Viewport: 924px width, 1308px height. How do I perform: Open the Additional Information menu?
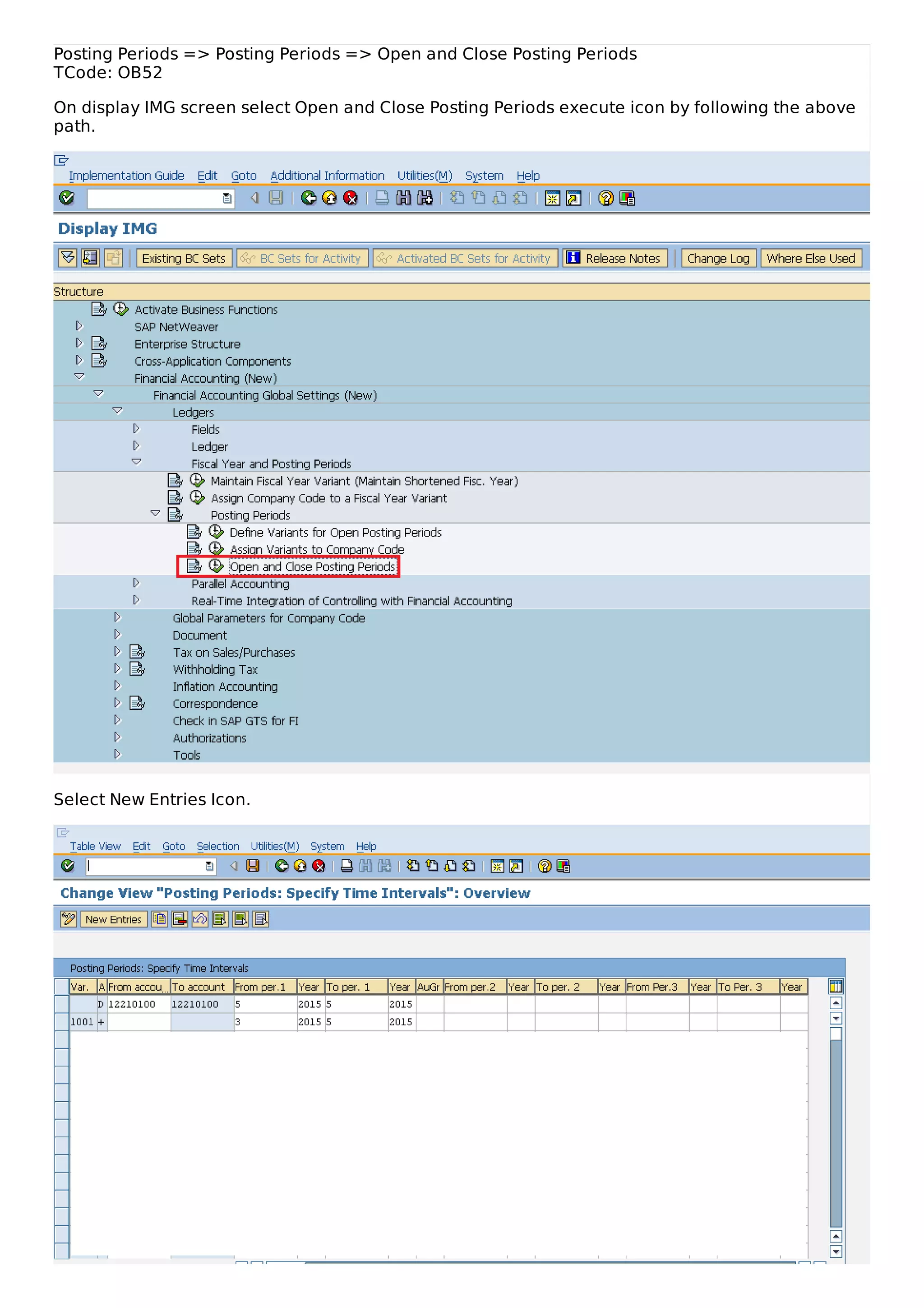327,176
